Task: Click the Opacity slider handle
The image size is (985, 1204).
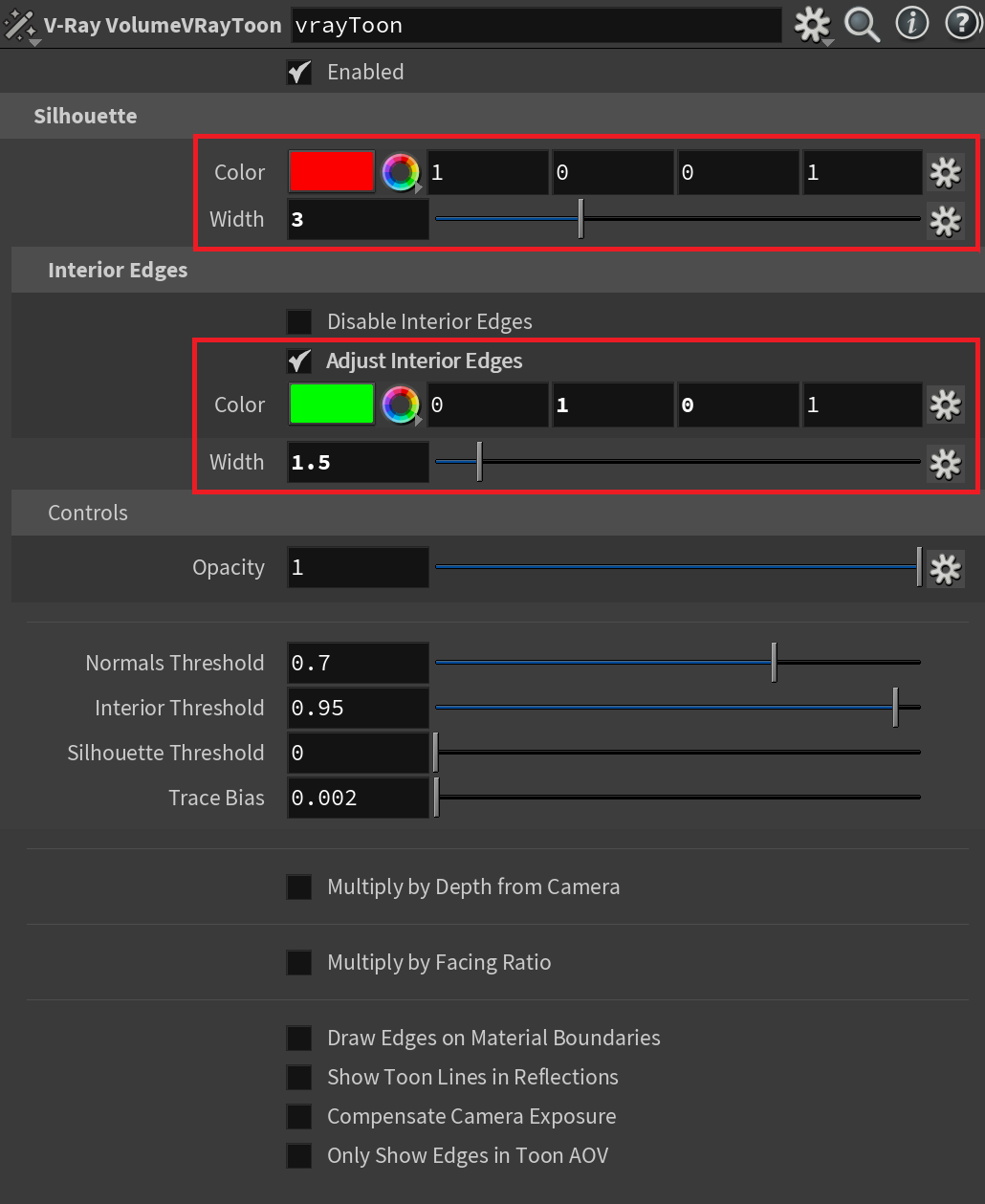Action: point(919,567)
